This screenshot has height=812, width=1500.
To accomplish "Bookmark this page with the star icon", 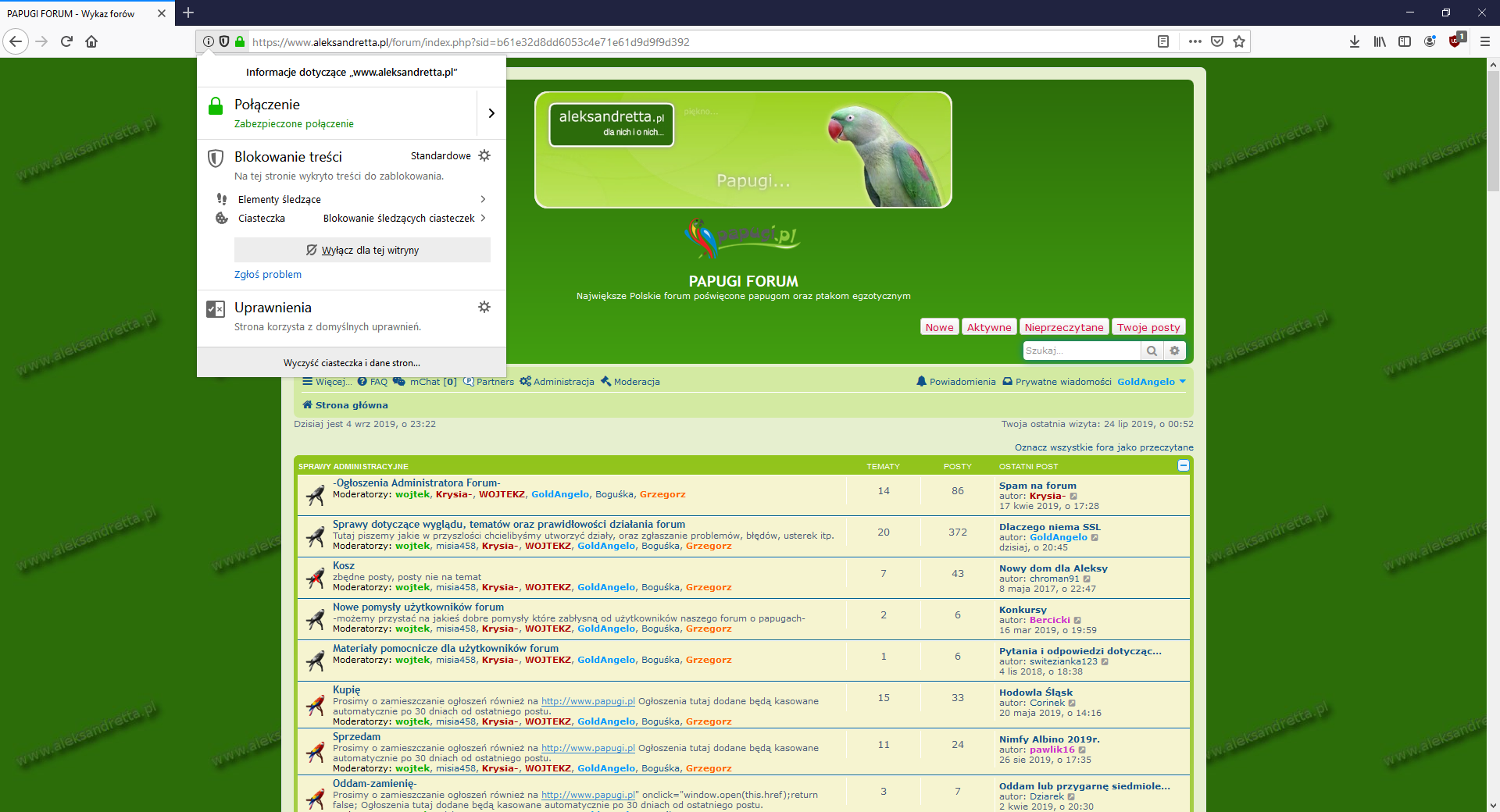I will pos(1239,41).
